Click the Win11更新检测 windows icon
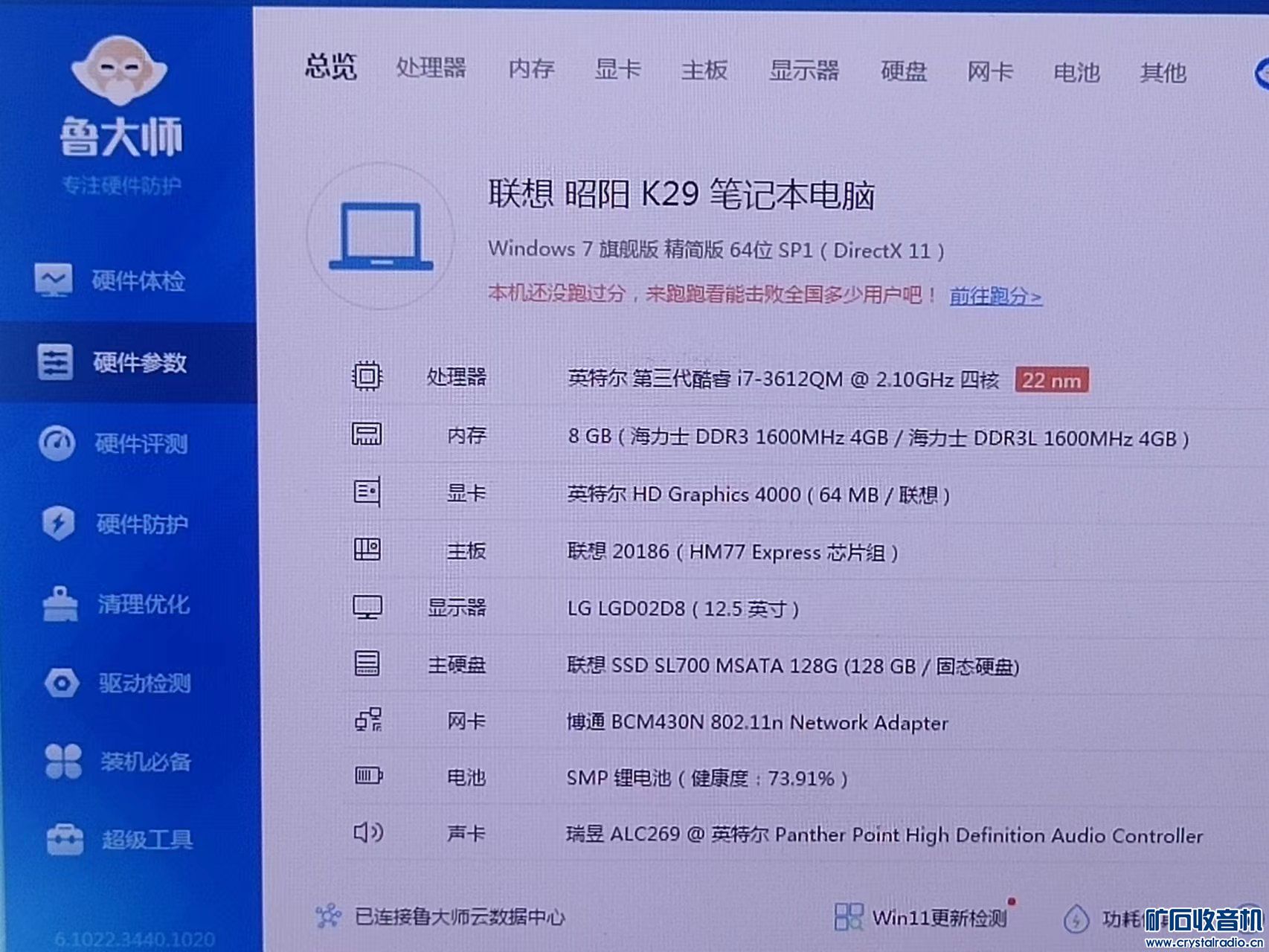The width and height of the screenshot is (1269, 952). tap(849, 916)
